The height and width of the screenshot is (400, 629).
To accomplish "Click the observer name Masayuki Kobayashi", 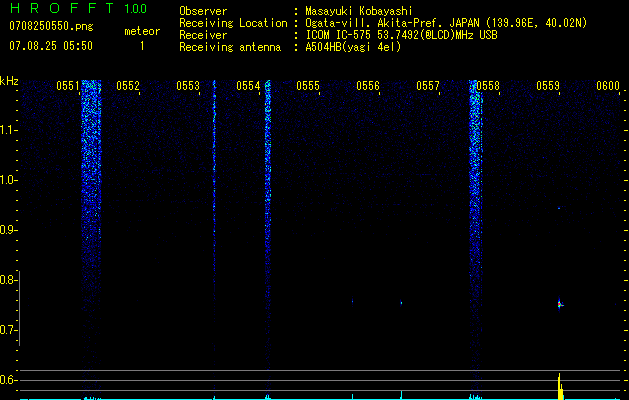I will coord(359,11).
